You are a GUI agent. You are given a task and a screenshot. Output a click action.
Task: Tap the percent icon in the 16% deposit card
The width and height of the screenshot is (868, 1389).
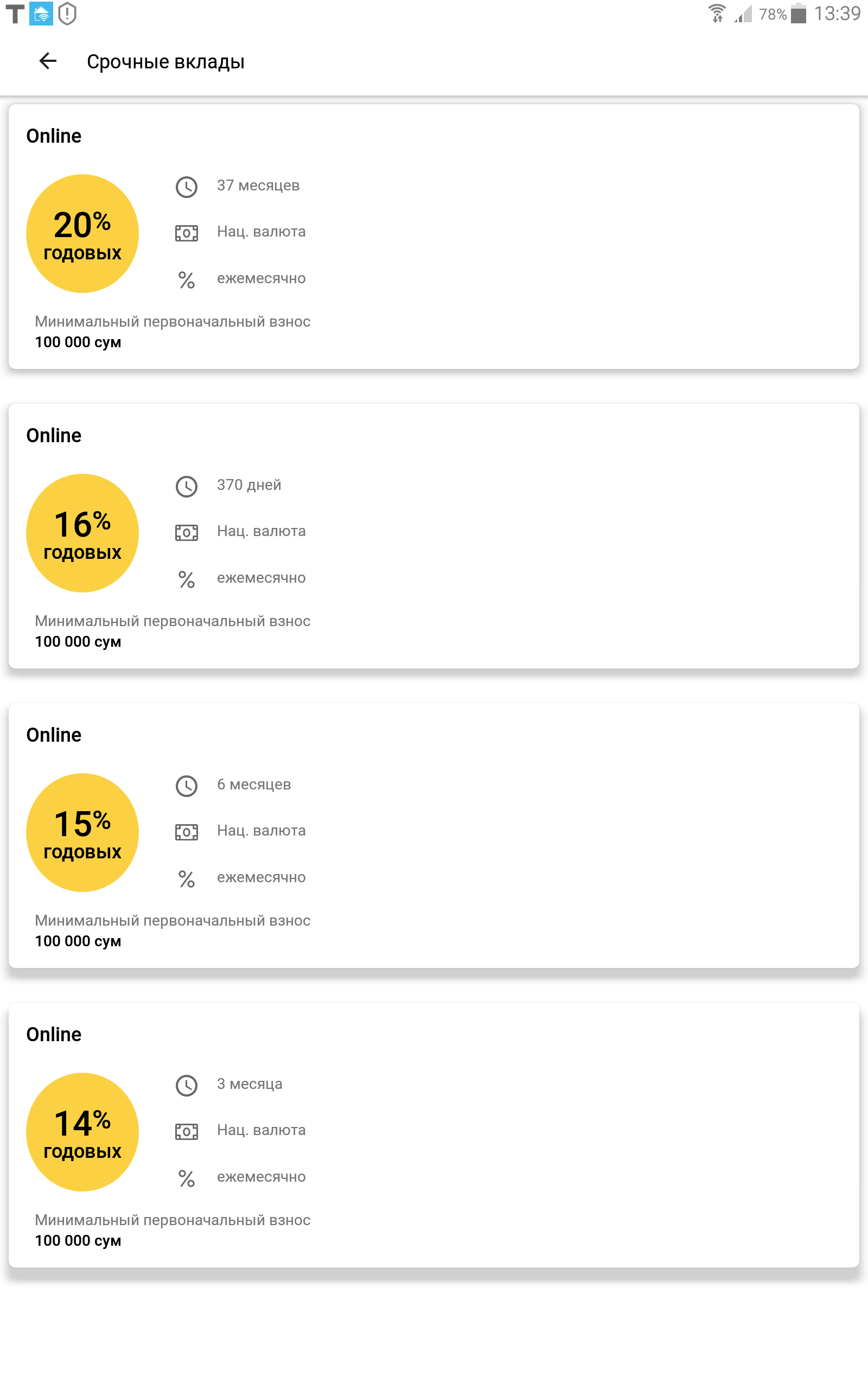click(x=187, y=579)
